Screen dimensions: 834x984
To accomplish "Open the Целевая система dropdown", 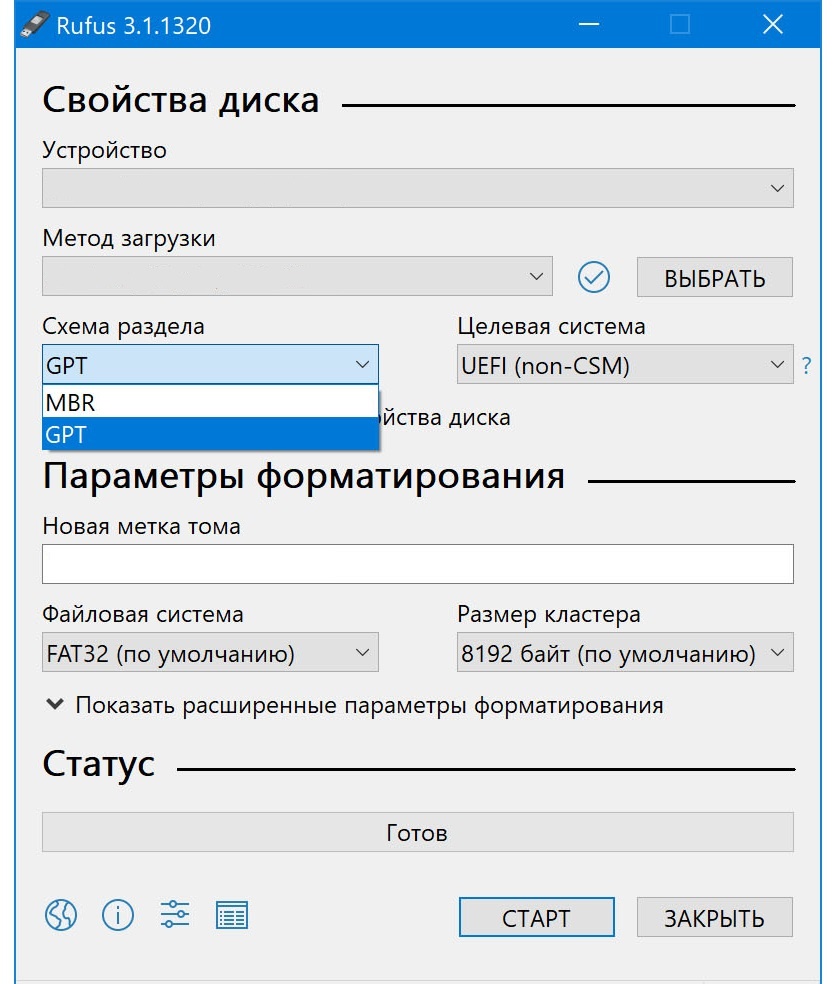I will [x=625, y=366].
